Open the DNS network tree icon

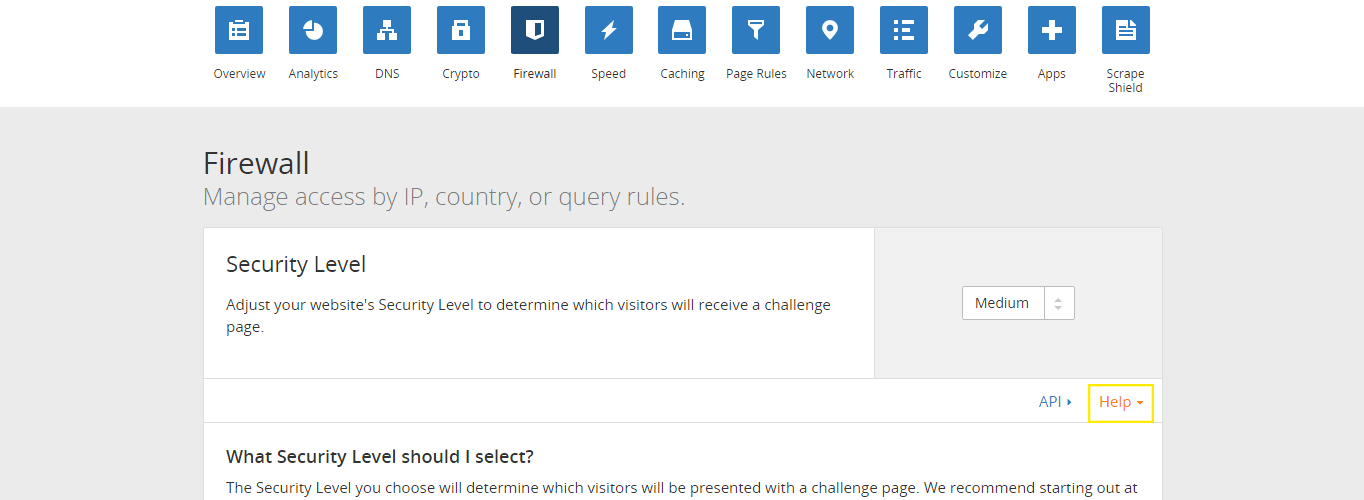[387, 30]
